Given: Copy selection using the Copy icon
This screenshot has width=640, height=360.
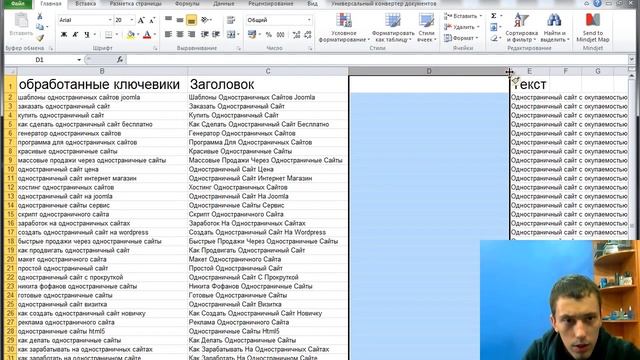Looking at the screenshot, I should click(x=40, y=27).
